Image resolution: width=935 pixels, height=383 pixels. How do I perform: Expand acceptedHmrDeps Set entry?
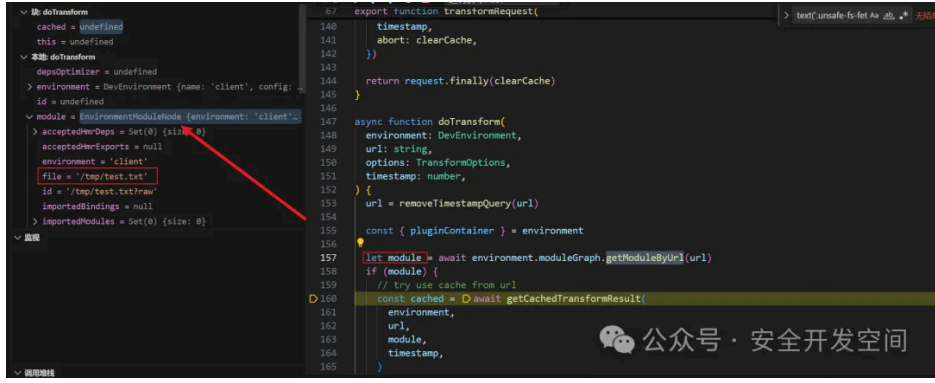(x=35, y=132)
